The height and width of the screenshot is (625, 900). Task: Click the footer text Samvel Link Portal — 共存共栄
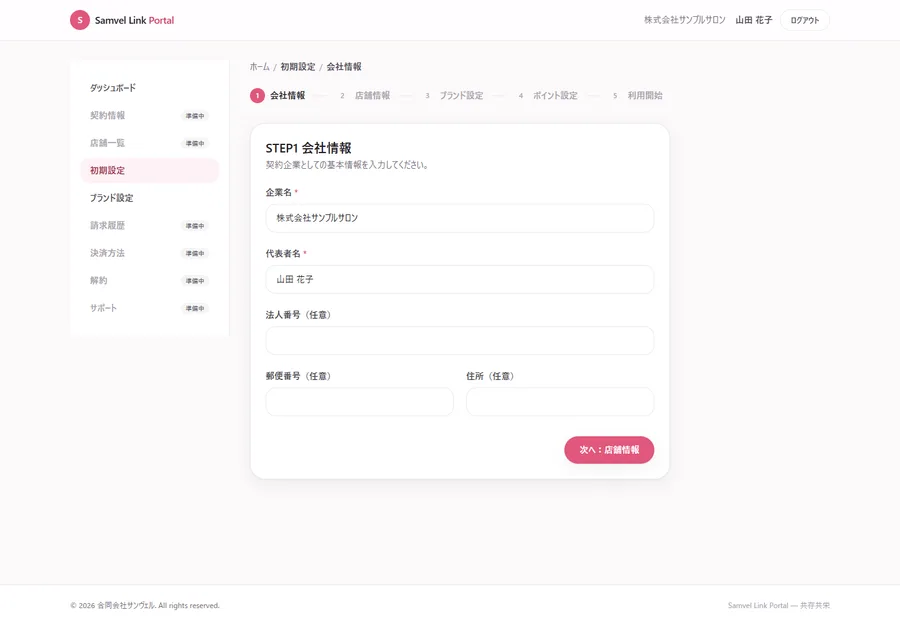click(x=778, y=605)
